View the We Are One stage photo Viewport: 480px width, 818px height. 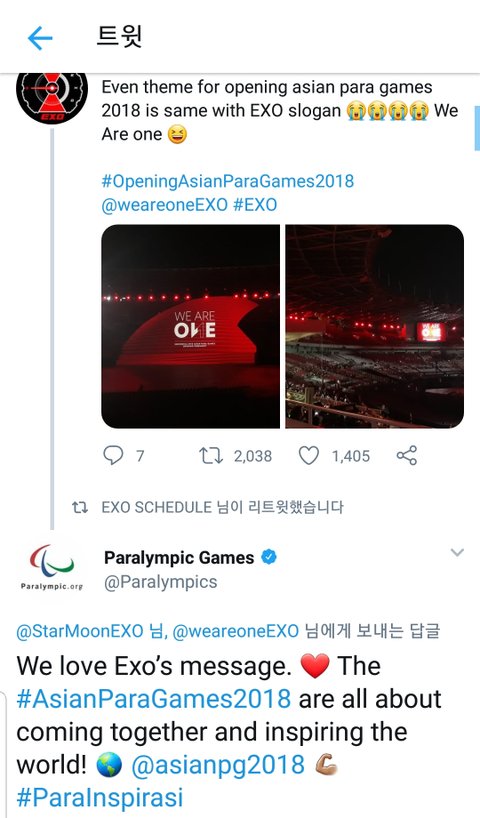click(190, 327)
